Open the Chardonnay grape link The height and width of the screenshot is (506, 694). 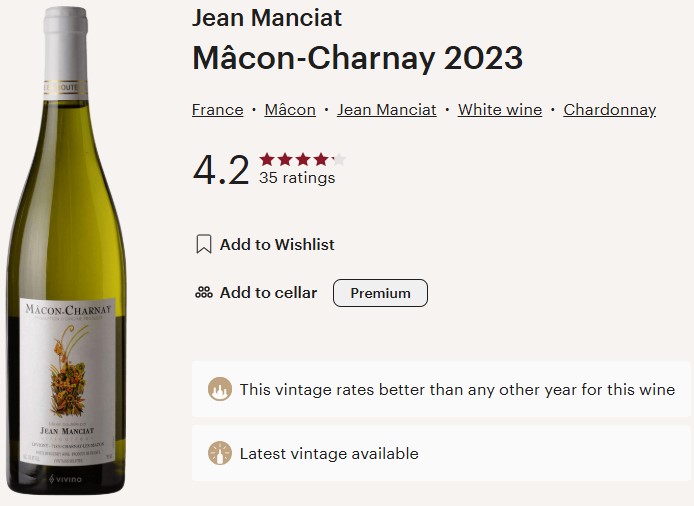pyautogui.click(x=609, y=110)
